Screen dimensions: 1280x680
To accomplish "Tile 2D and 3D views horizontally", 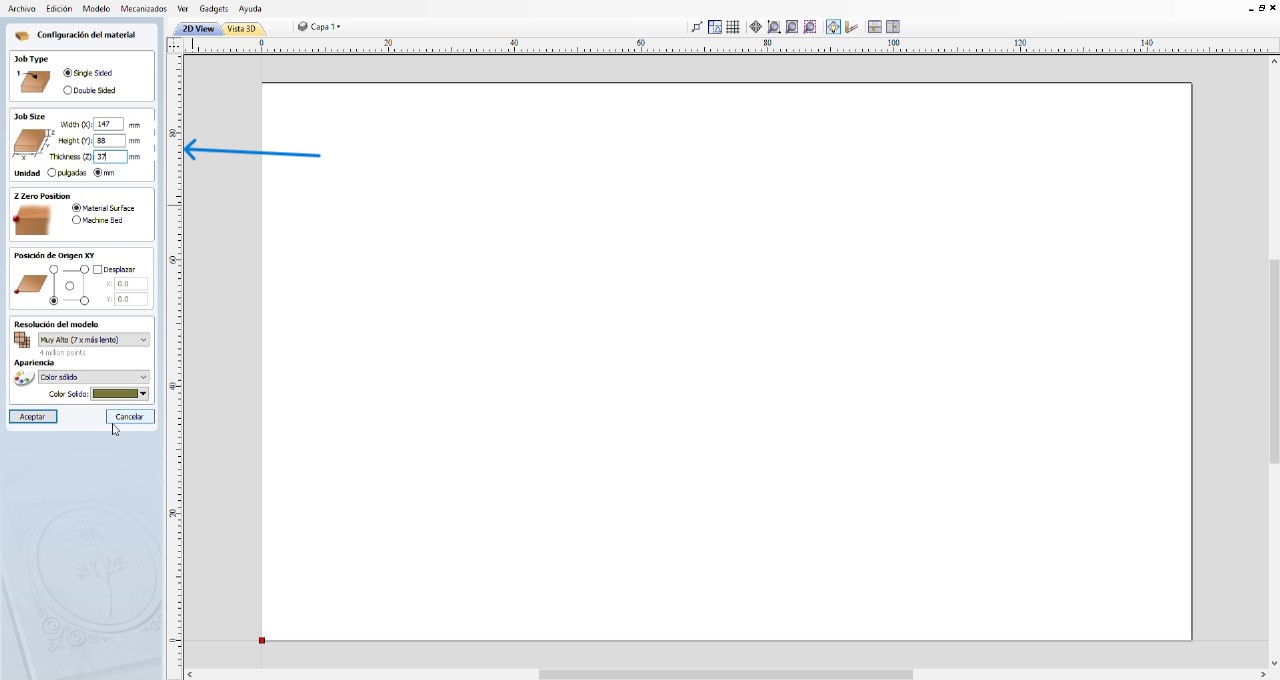I will click(x=875, y=27).
